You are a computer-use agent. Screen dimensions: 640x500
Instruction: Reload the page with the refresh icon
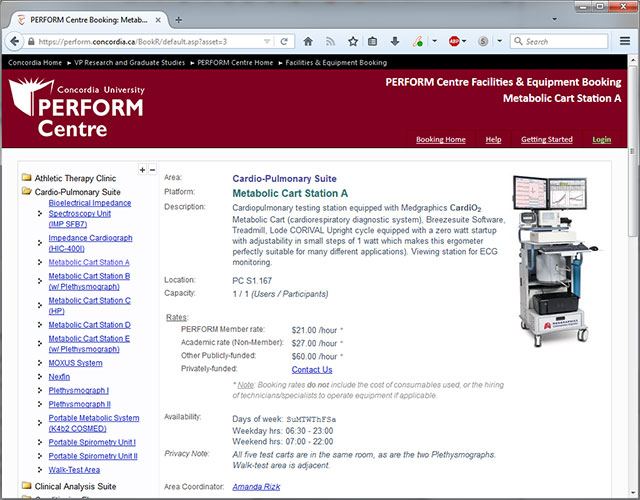coord(286,42)
